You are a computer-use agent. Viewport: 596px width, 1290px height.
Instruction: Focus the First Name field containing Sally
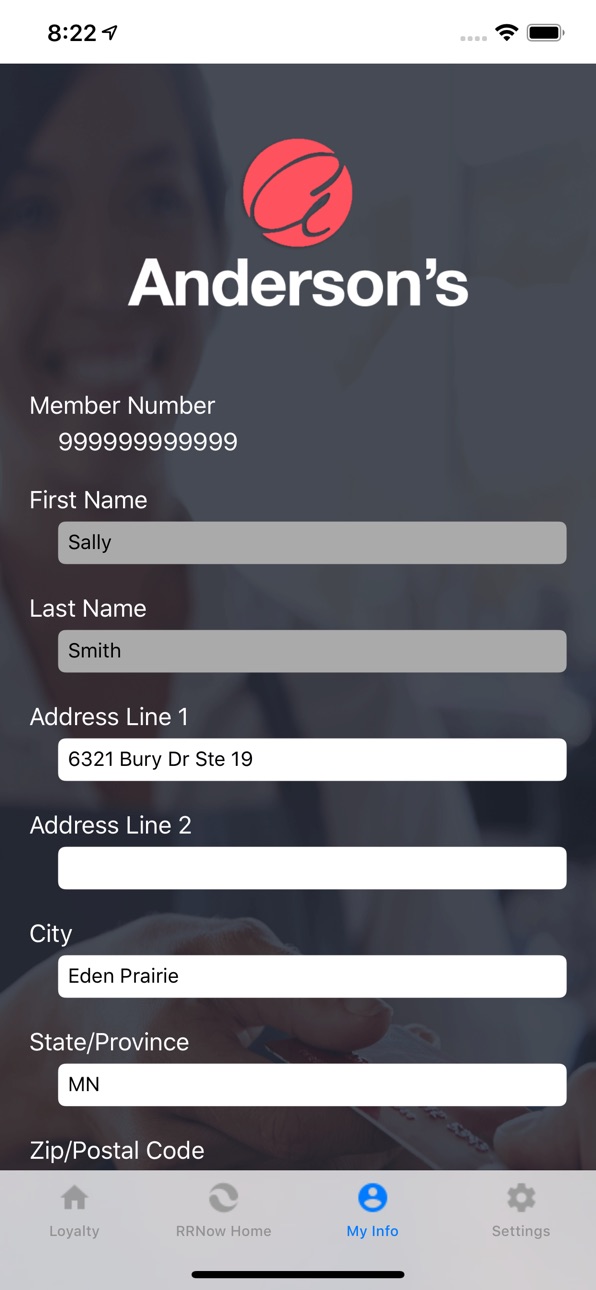tap(312, 543)
